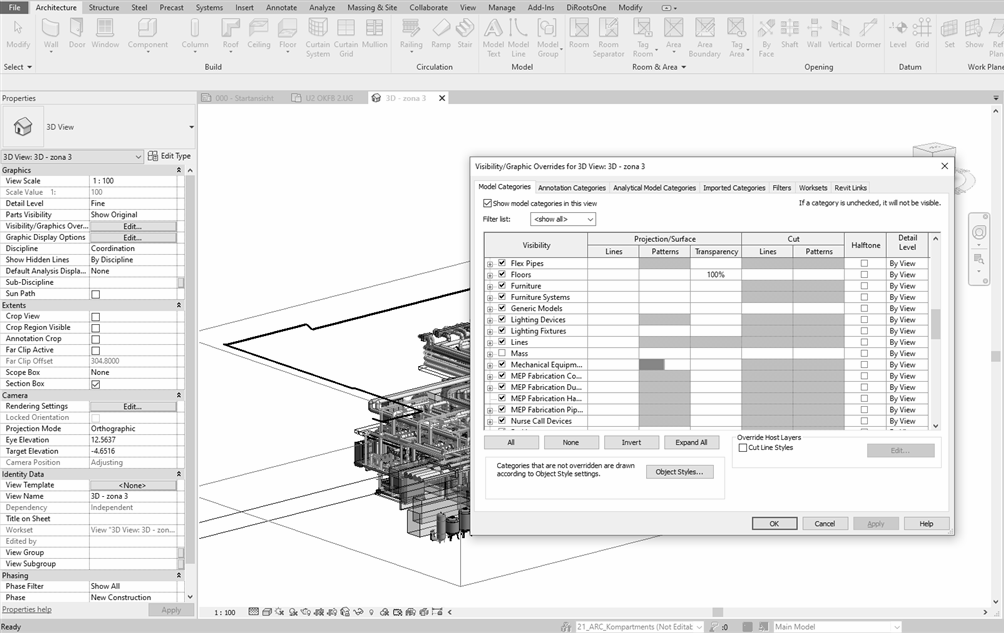Open the Filter list dropdown
Viewport: 1004px width, 633px height.
[x=563, y=219]
